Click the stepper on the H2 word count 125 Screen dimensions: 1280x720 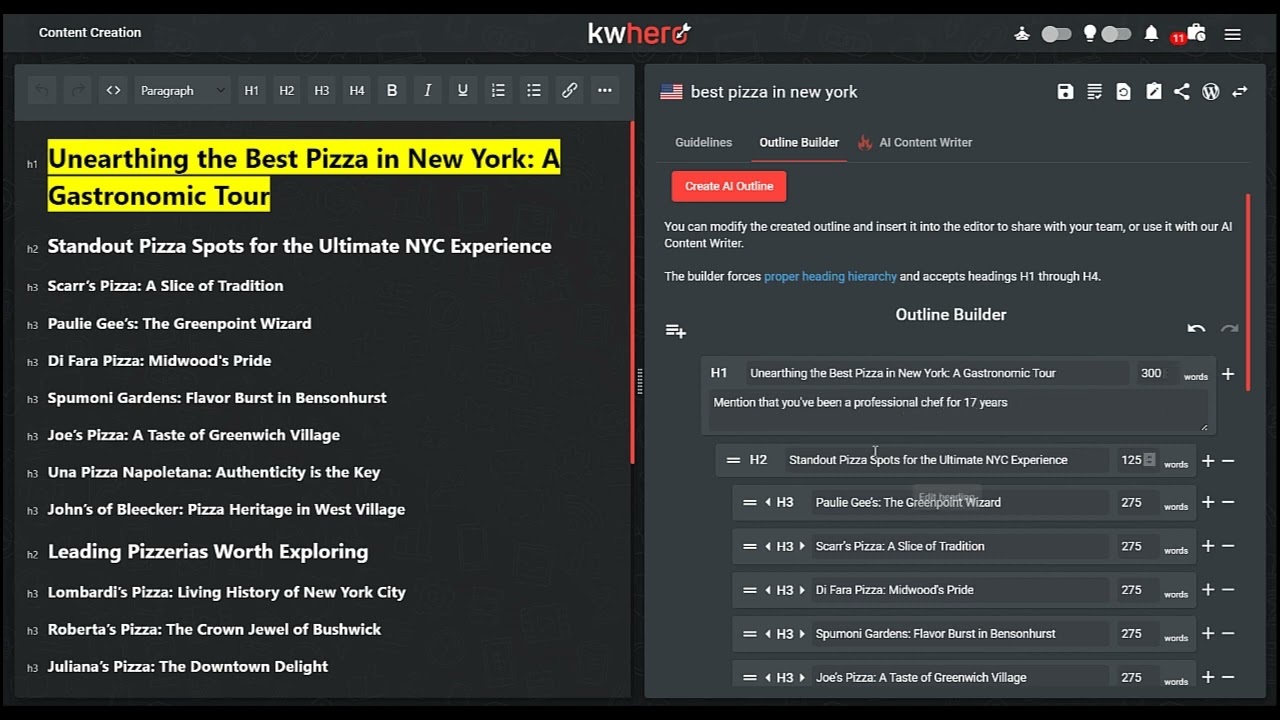point(1149,460)
